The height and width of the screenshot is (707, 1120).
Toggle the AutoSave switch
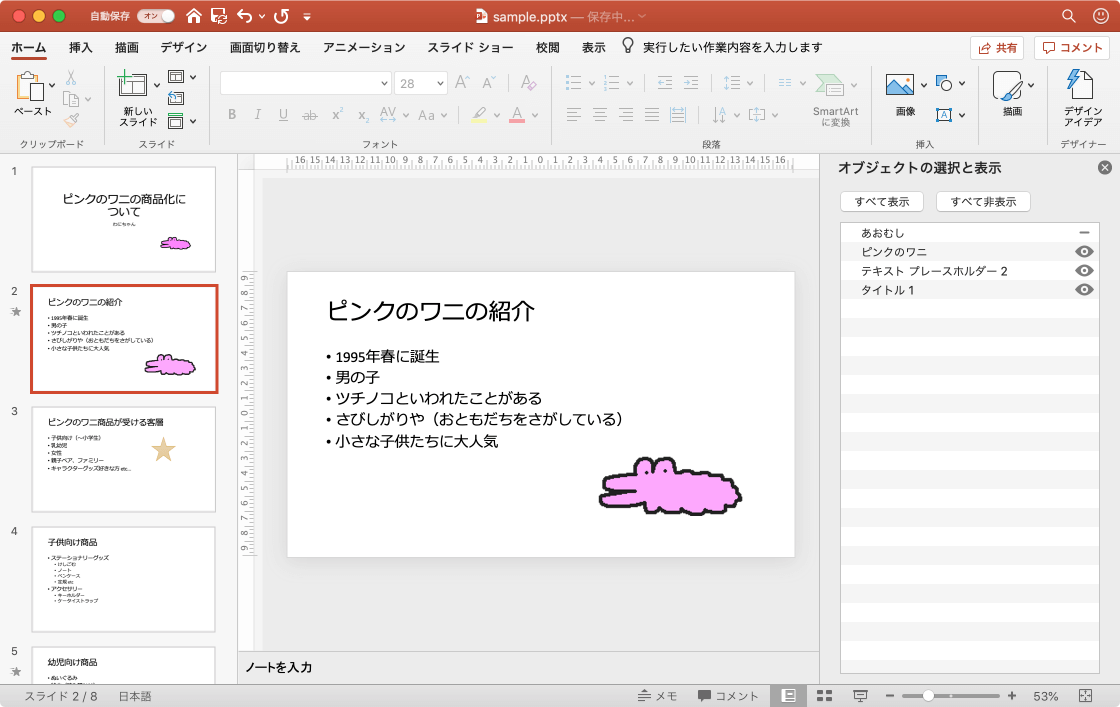[155, 16]
